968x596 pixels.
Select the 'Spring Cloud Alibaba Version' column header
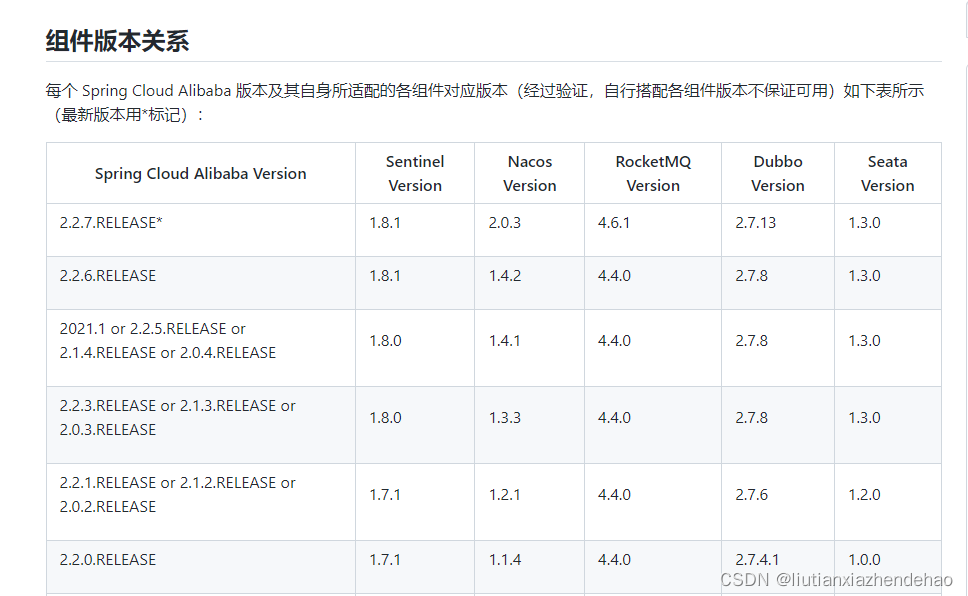pyautogui.click(x=201, y=174)
